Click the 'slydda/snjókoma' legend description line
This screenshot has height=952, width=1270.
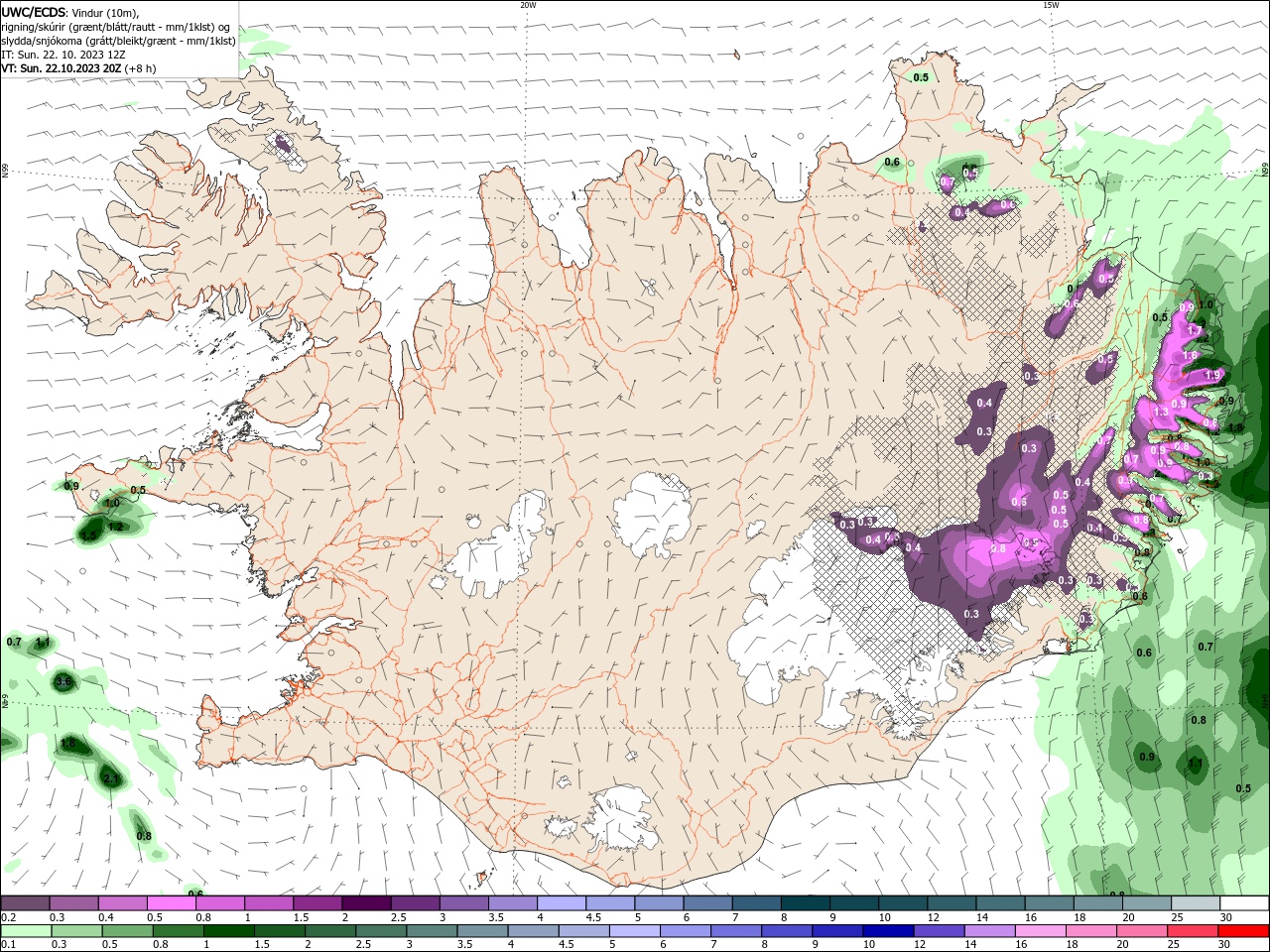pyautogui.click(x=118, y=41)
